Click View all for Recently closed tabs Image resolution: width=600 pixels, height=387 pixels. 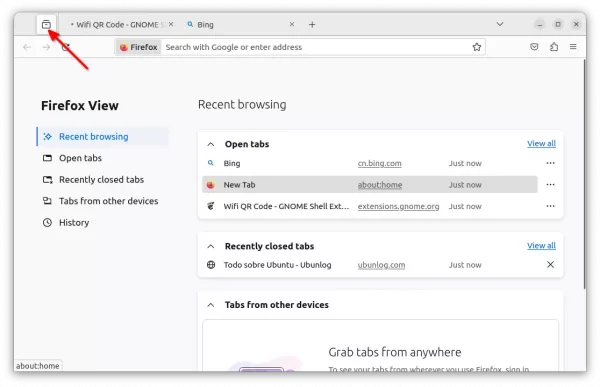(541, 246)
